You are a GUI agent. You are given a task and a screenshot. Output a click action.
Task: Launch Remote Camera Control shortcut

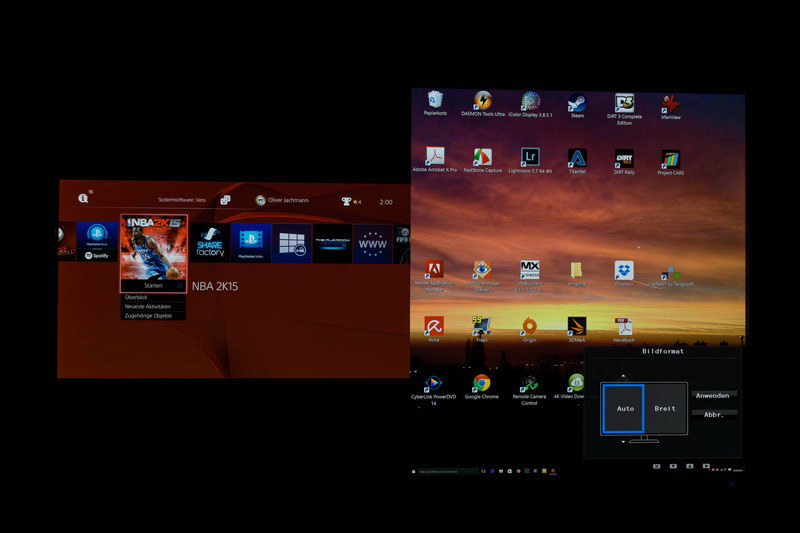point(529,391)
